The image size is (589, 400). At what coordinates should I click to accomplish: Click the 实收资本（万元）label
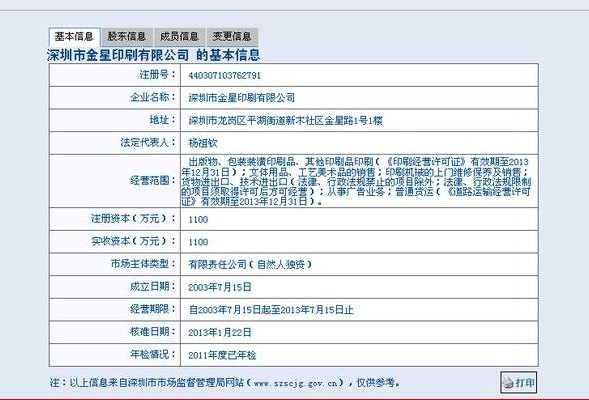133,241
